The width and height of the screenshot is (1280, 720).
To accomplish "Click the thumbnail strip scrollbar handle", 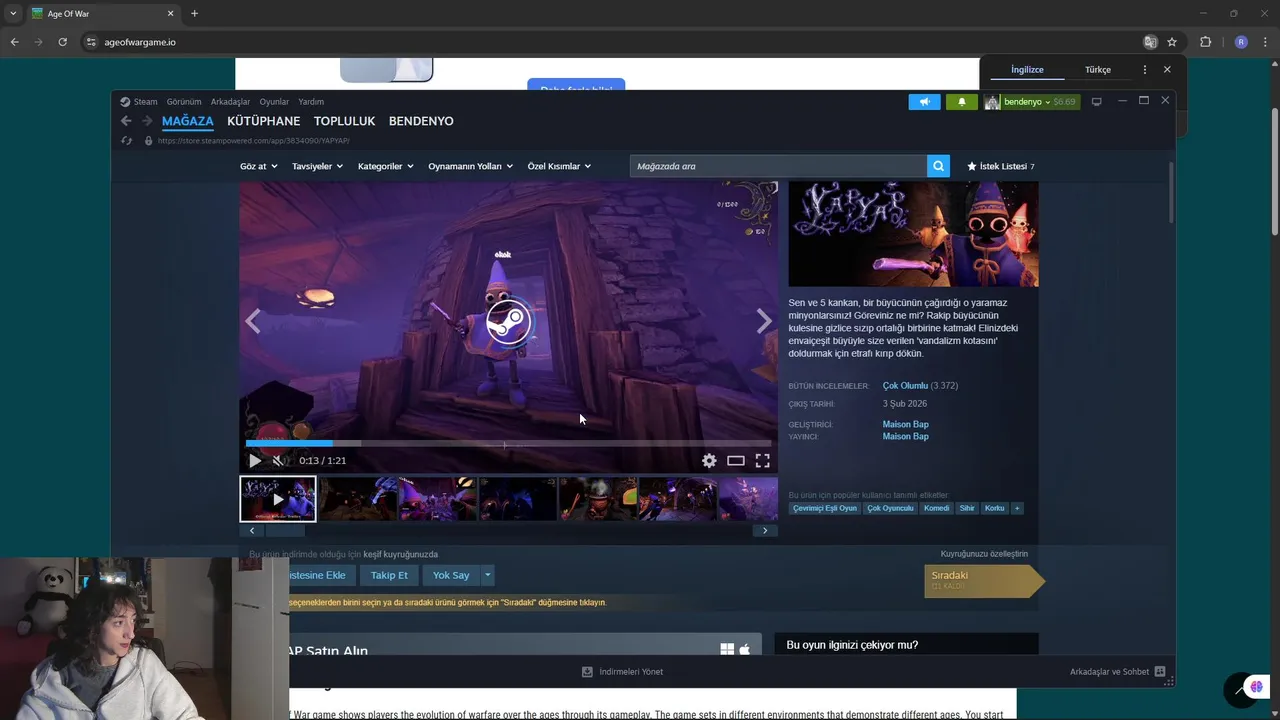I will [285, 531].
